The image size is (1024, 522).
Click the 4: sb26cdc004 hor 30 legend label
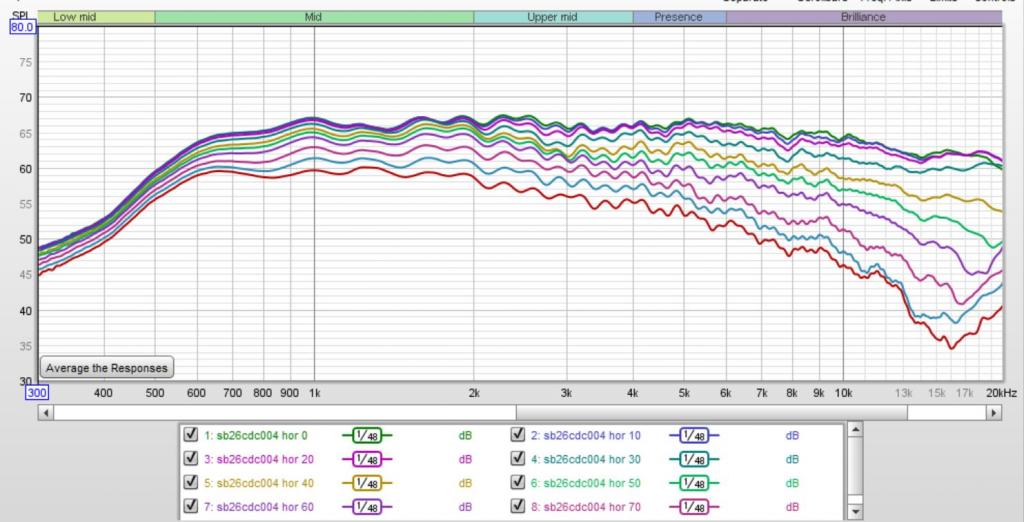586,459
